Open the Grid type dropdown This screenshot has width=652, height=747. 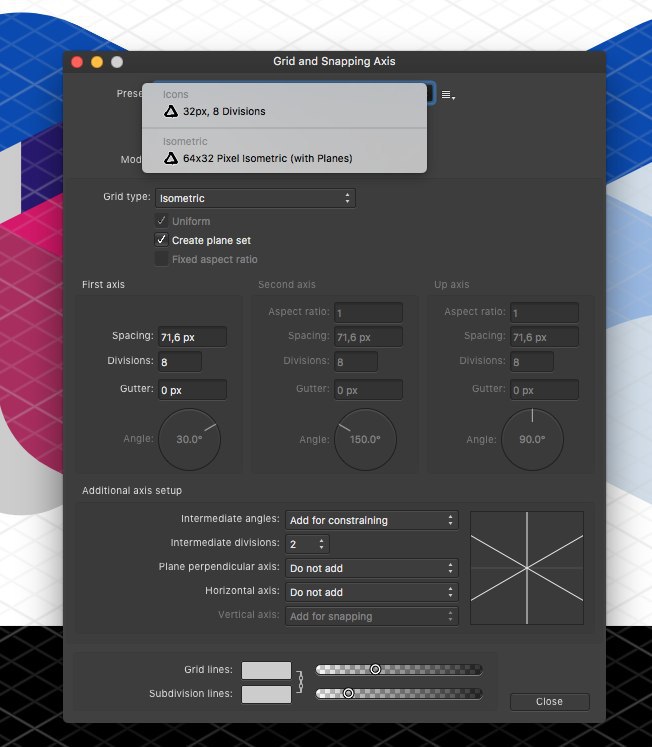pyautogui.click(x=255, y=198)
